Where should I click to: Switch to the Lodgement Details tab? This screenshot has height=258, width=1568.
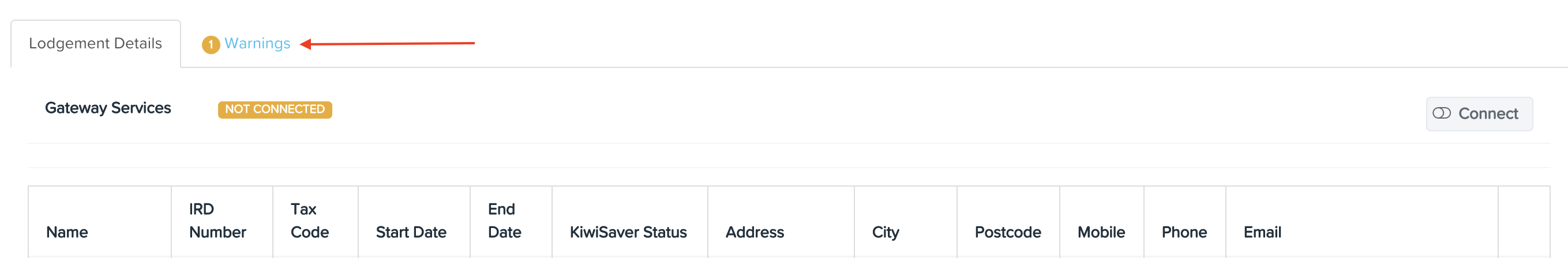[96, 44]
